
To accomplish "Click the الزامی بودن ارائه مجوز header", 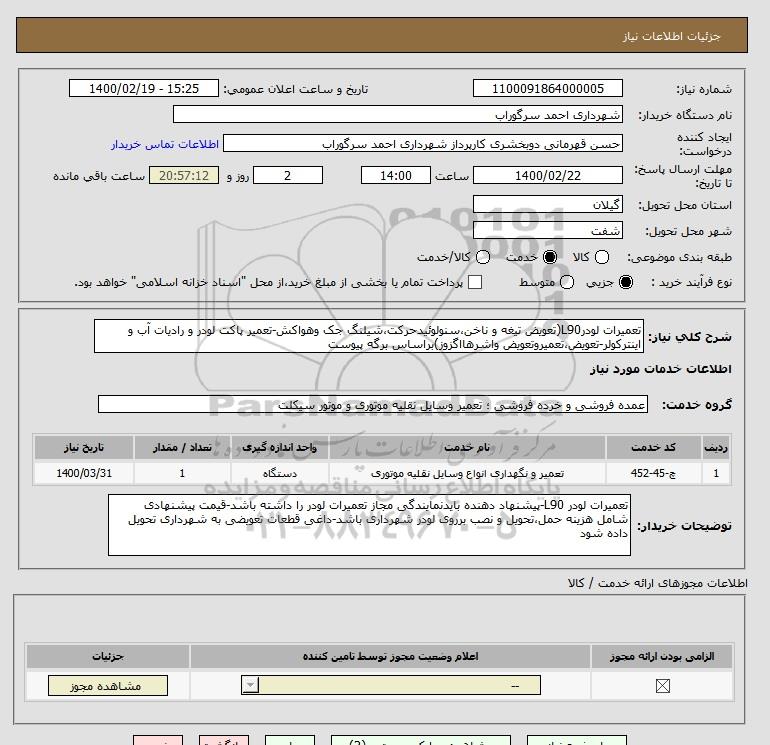I will 662,656.
